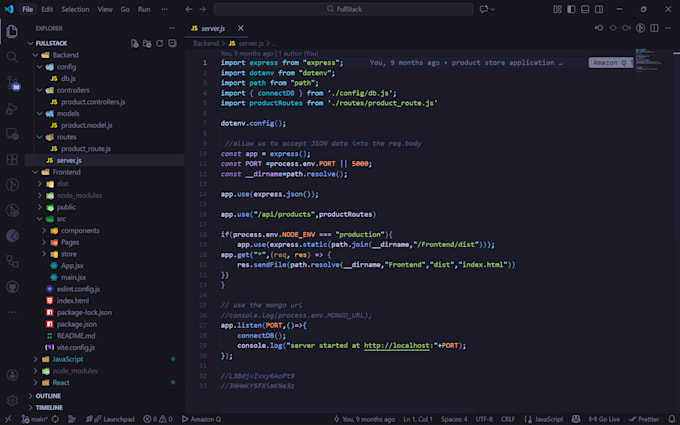Click CRLF line ending in status bar
This screenshot has height=425, width=680.
pos(508,419)
